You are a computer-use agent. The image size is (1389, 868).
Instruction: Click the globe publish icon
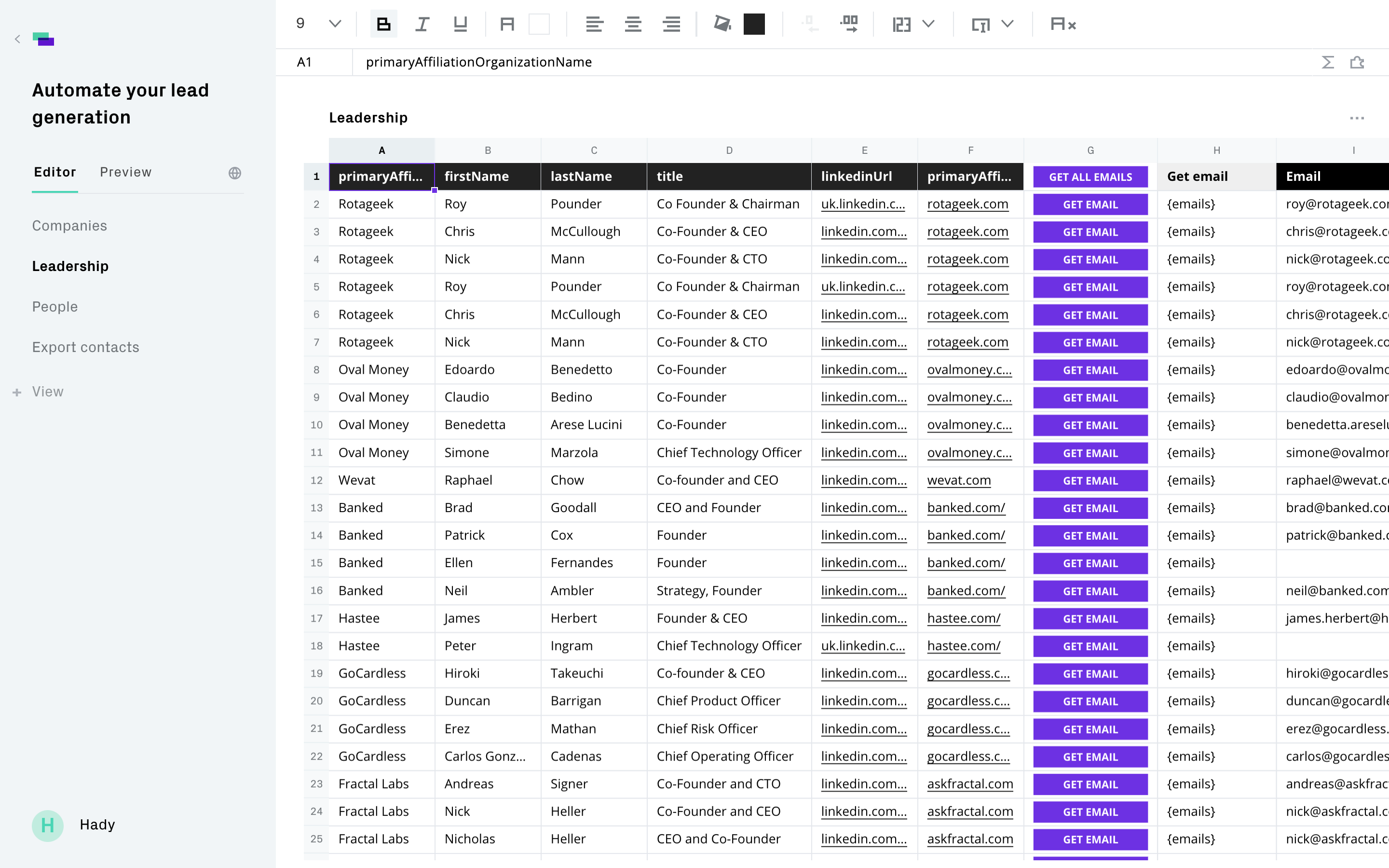tap(234, 173)
